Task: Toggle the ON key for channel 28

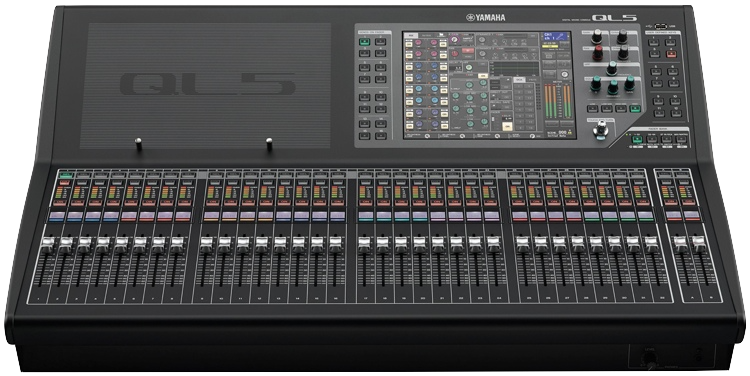Action: 573,203
